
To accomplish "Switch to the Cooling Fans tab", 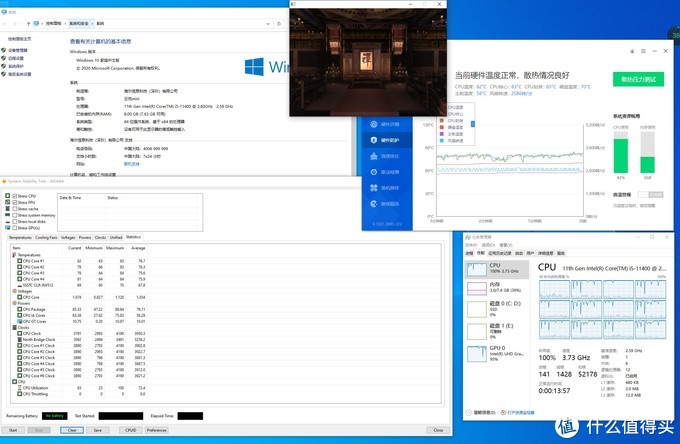I will pyautogui.click(x=46, y=237).
